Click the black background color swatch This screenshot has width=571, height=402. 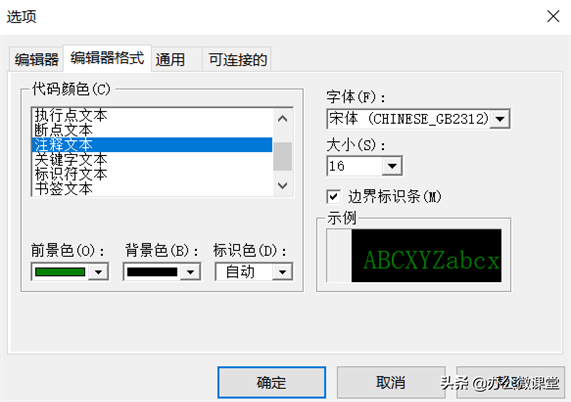click(x=152, y=272)
